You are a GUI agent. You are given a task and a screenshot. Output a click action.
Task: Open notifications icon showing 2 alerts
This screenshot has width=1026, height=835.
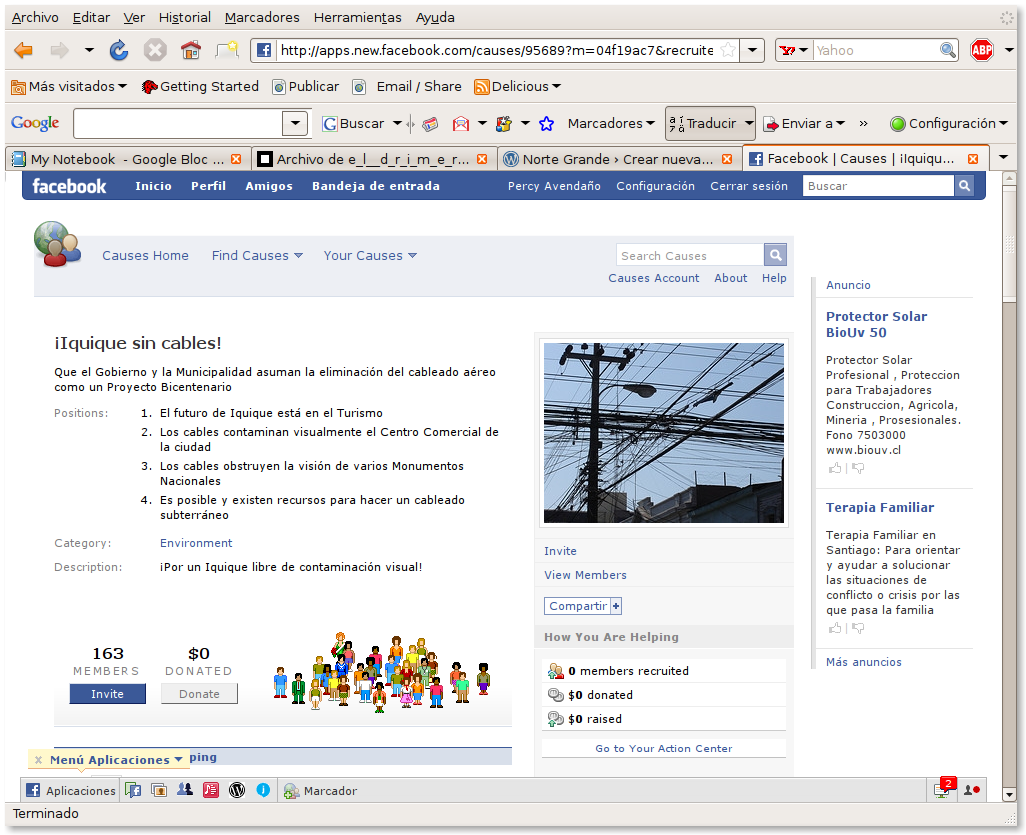pos(942,789)
